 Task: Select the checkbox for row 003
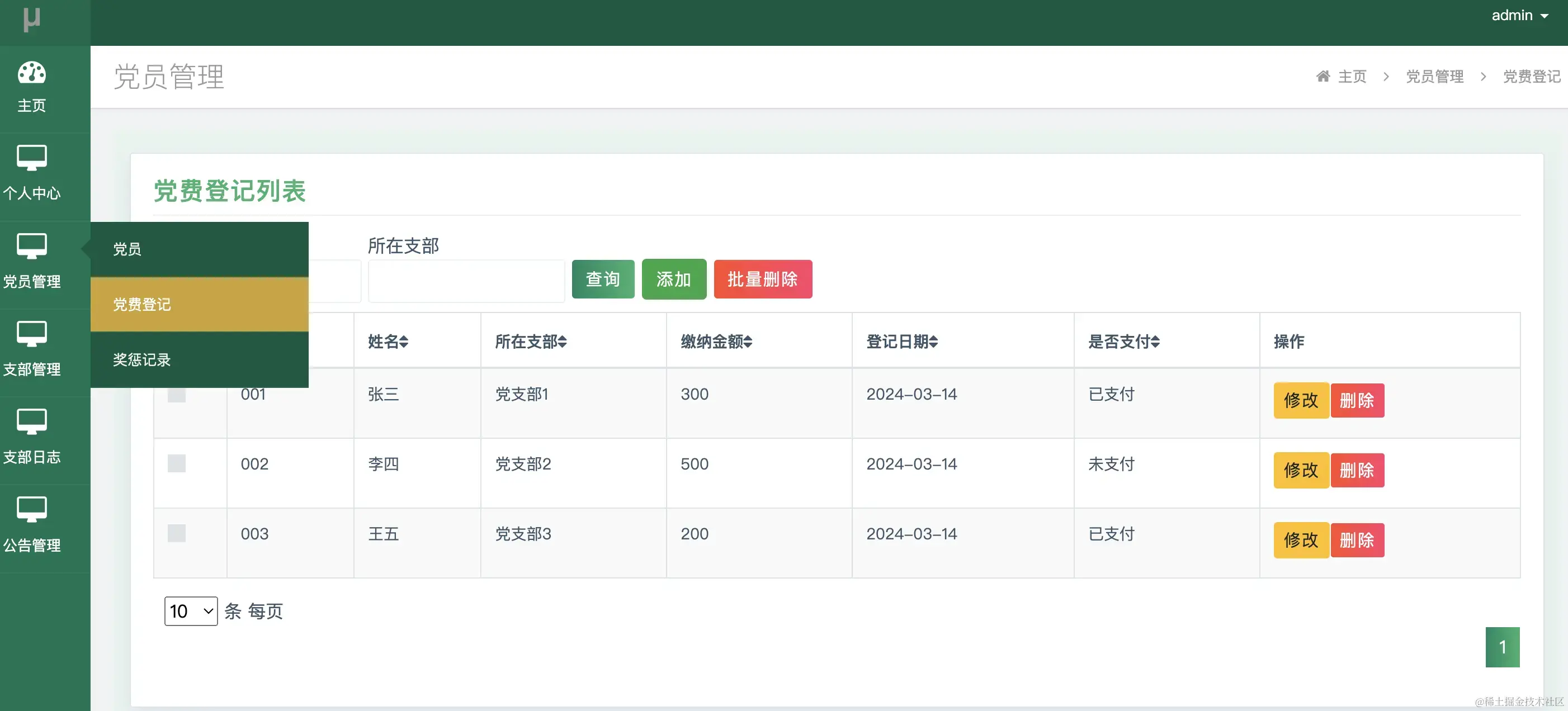pos(177,534)
